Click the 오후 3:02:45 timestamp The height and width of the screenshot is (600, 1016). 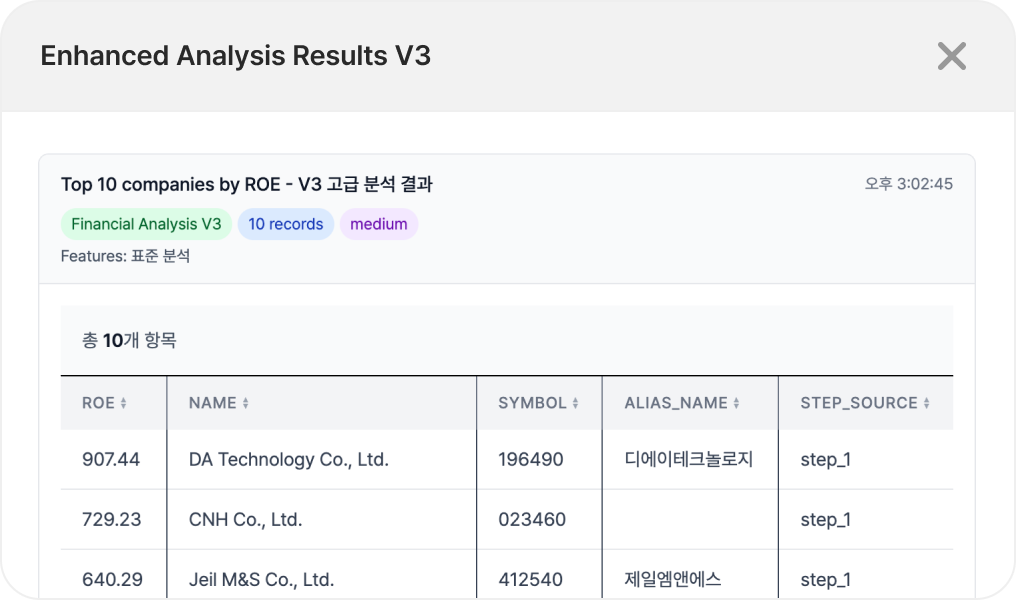[x=908, y=184]
